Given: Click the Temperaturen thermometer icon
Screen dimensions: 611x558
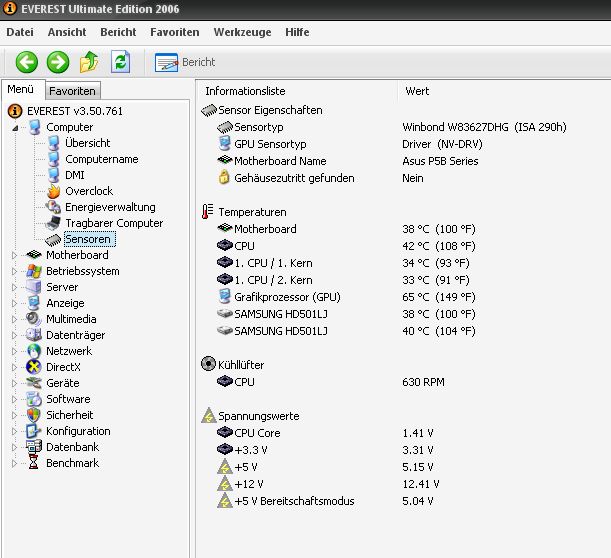Looking at the screenshot, I should (207, 212).
